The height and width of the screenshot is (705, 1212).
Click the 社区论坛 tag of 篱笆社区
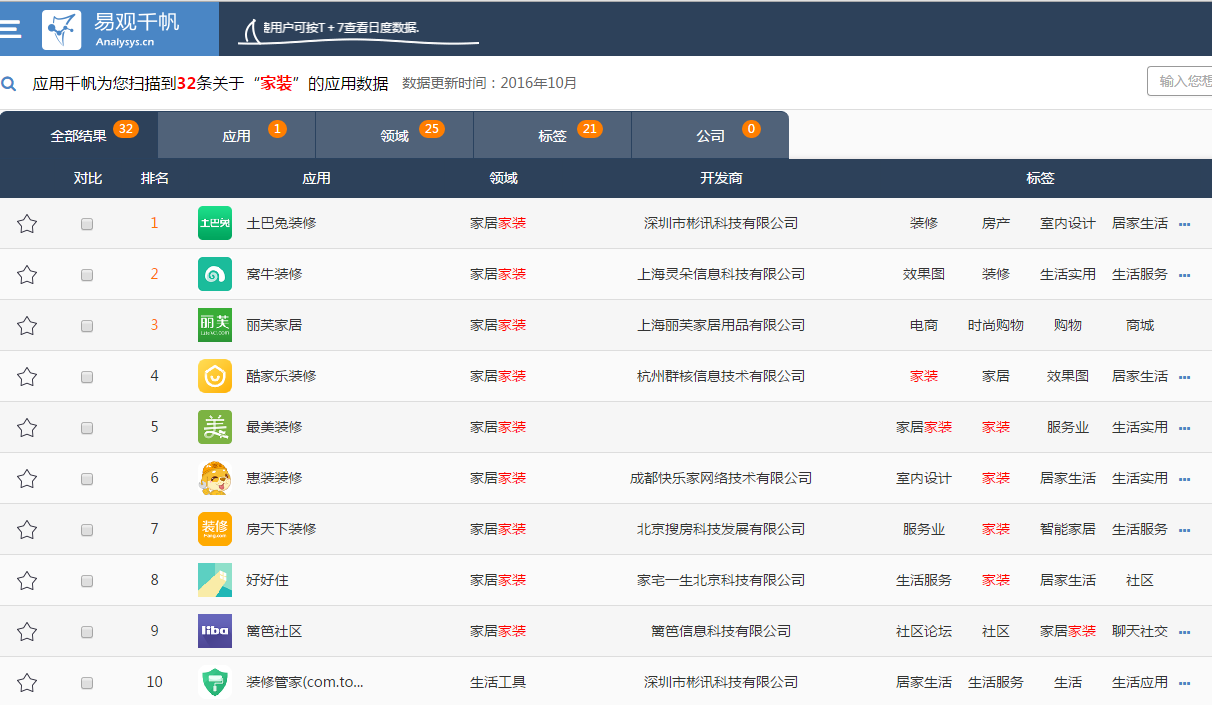click(x=924, y=631)
